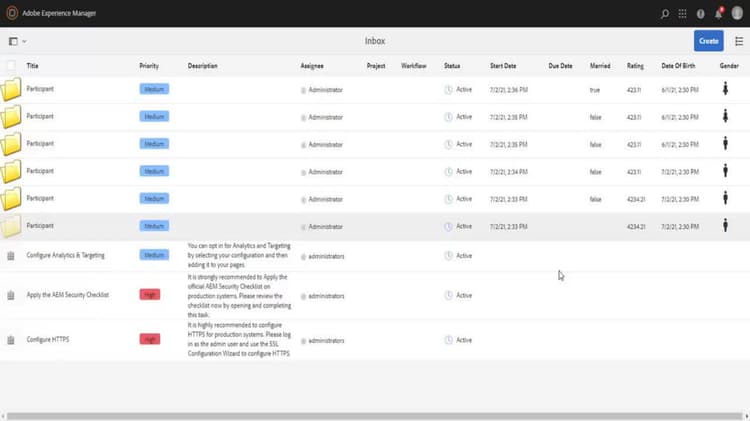Click the Due Date column header
Image resolution: width=750 pixels, height=421 pixels.
561,66
